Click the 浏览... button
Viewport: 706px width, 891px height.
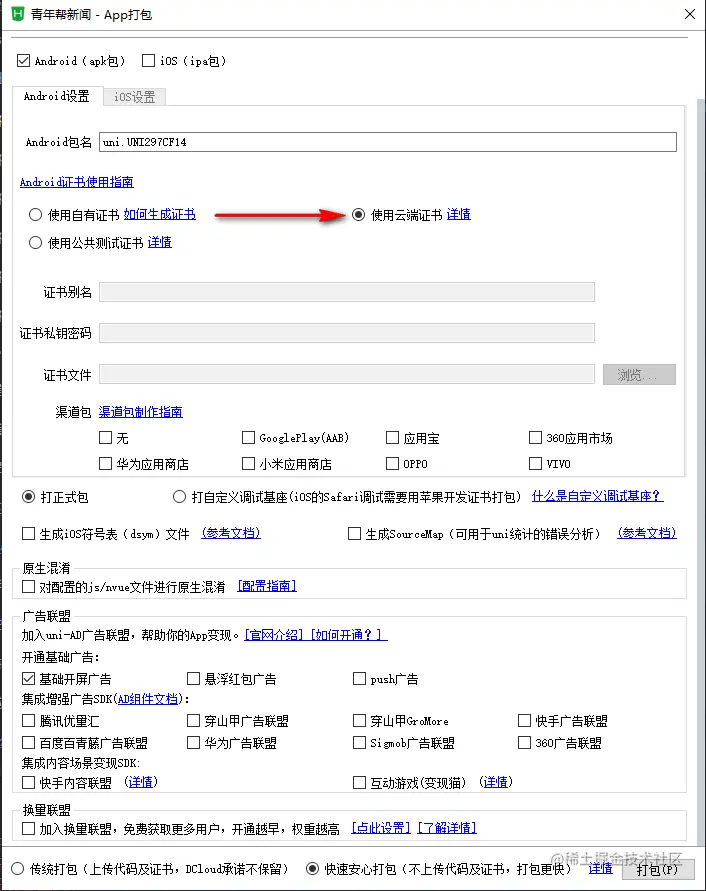[639, 374]
